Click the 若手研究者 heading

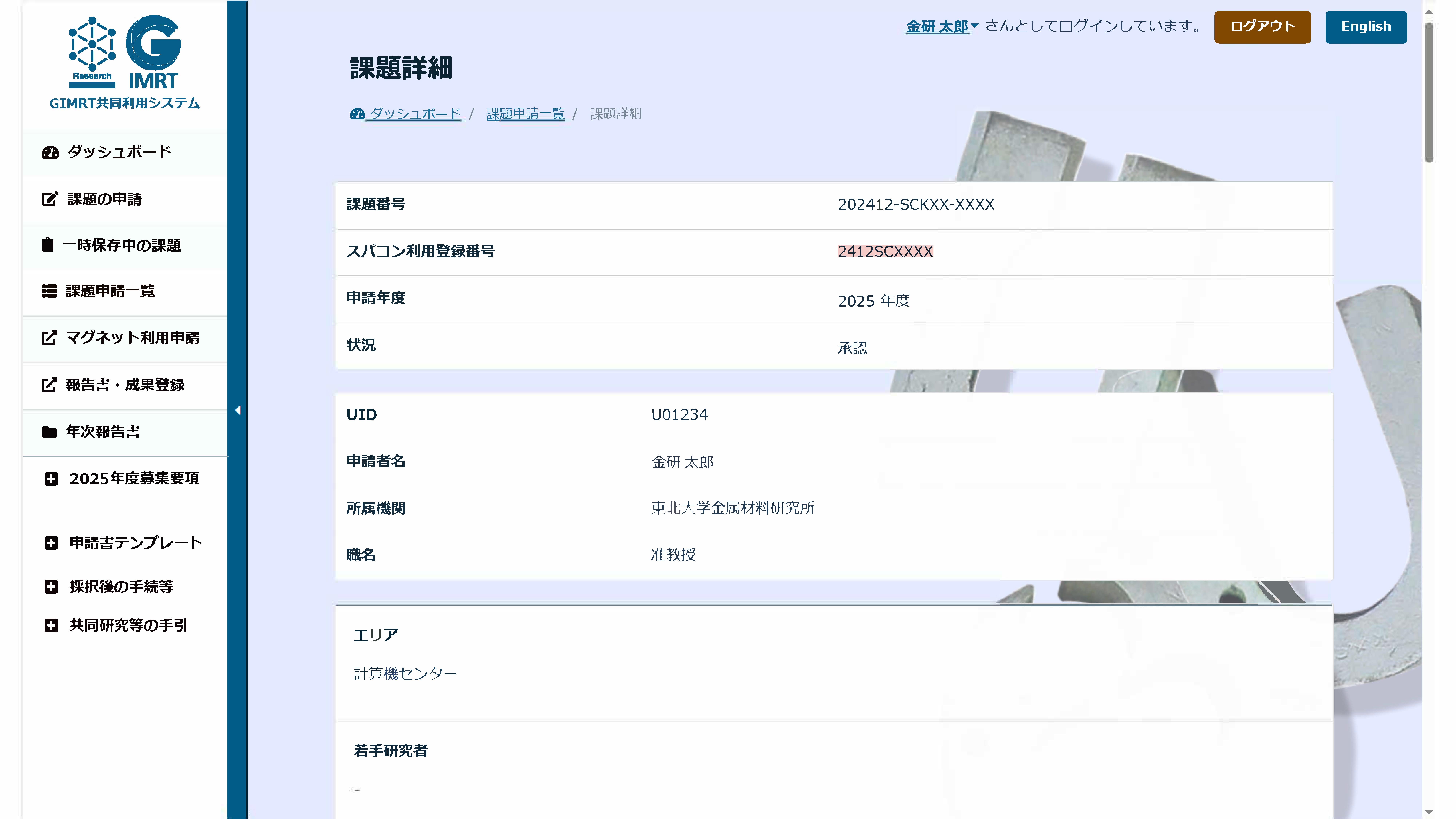coord(391,751)
